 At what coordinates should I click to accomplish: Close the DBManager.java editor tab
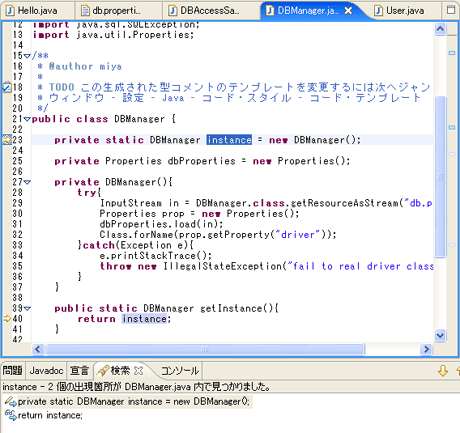coord(348,11)
